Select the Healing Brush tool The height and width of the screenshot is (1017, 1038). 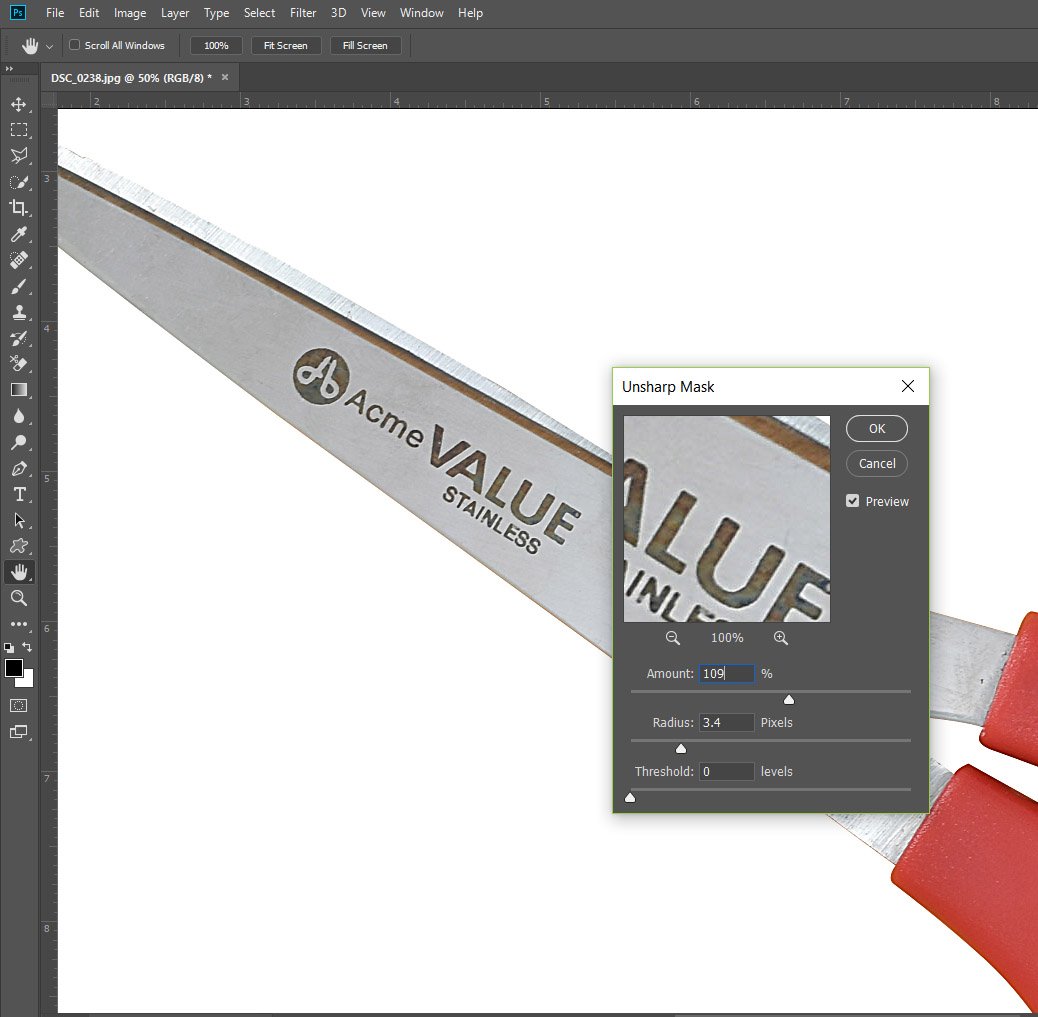tap(19, 260)
